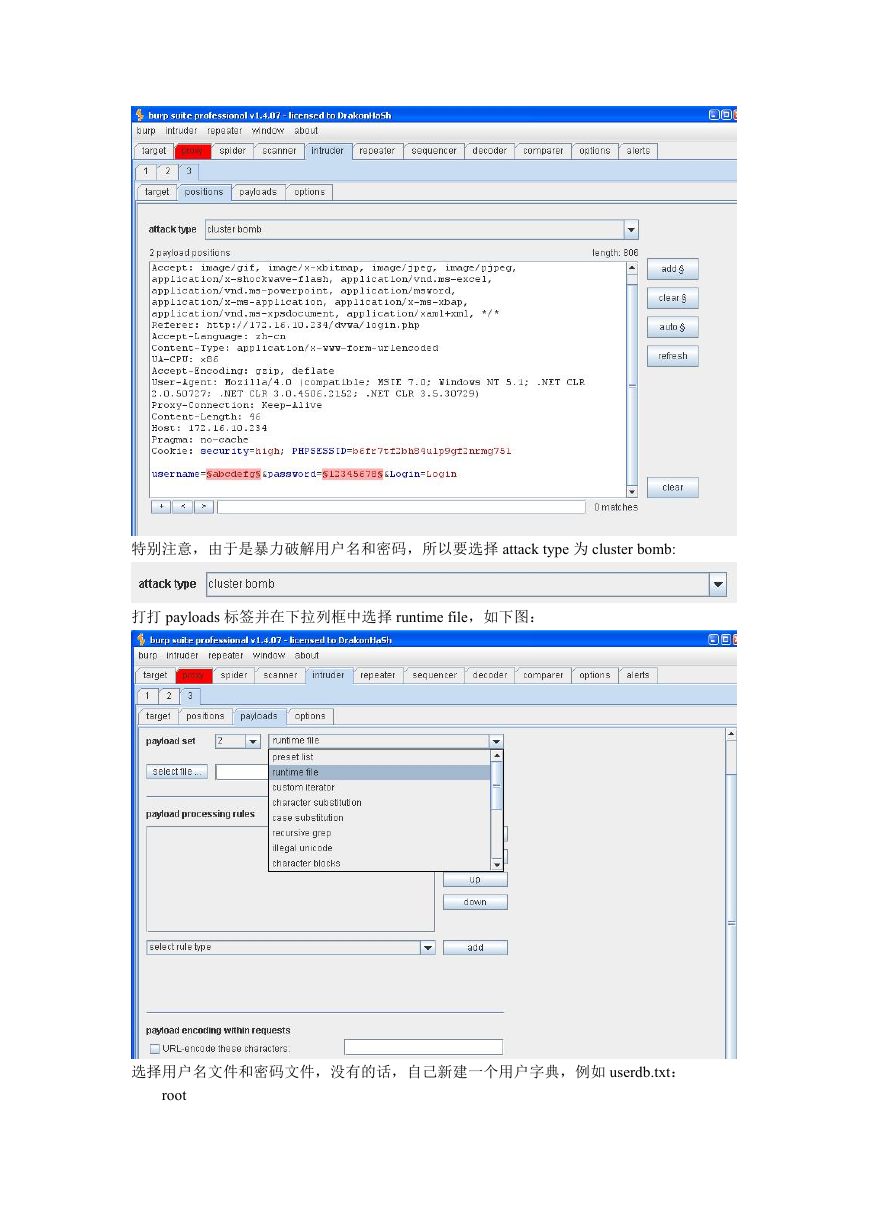Screen dimensions: 869x1228
Task: Click the < previous match button
Action: pos(182,507)
